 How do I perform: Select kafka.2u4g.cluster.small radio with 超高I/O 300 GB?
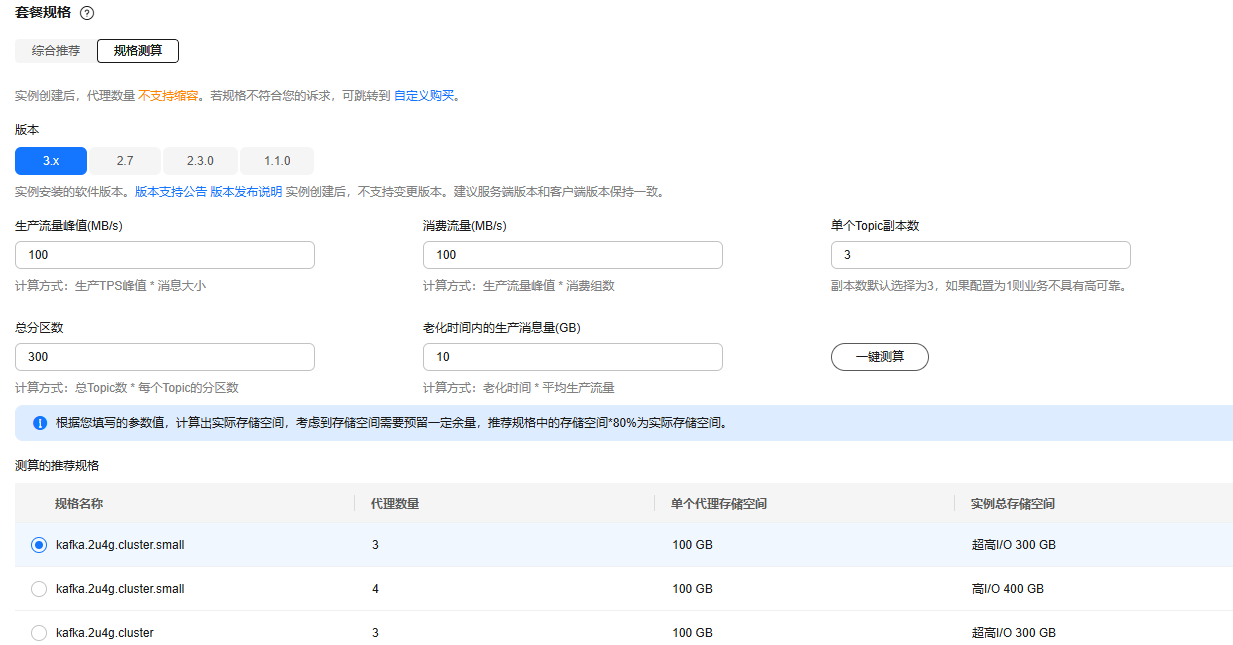pyautogui.click(x=39, y=545)
